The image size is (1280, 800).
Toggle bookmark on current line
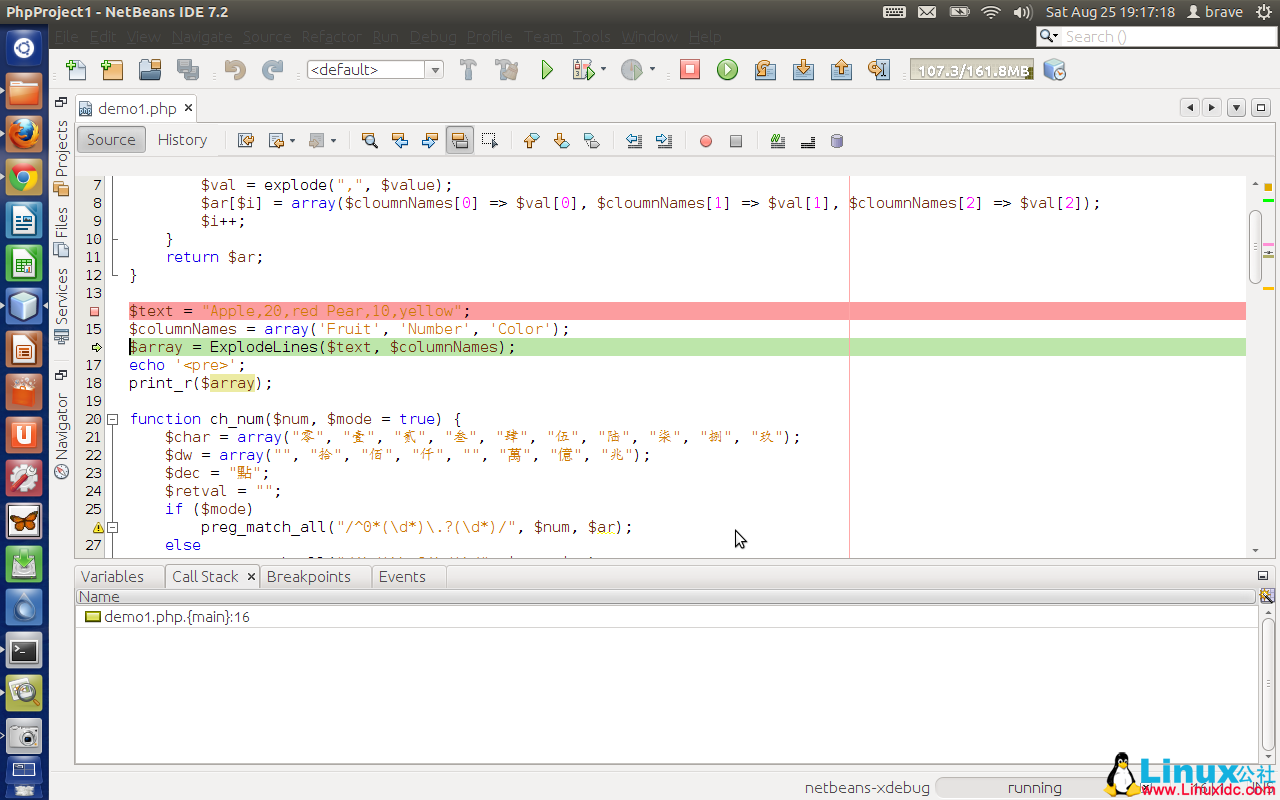click(x=592, y=141)
